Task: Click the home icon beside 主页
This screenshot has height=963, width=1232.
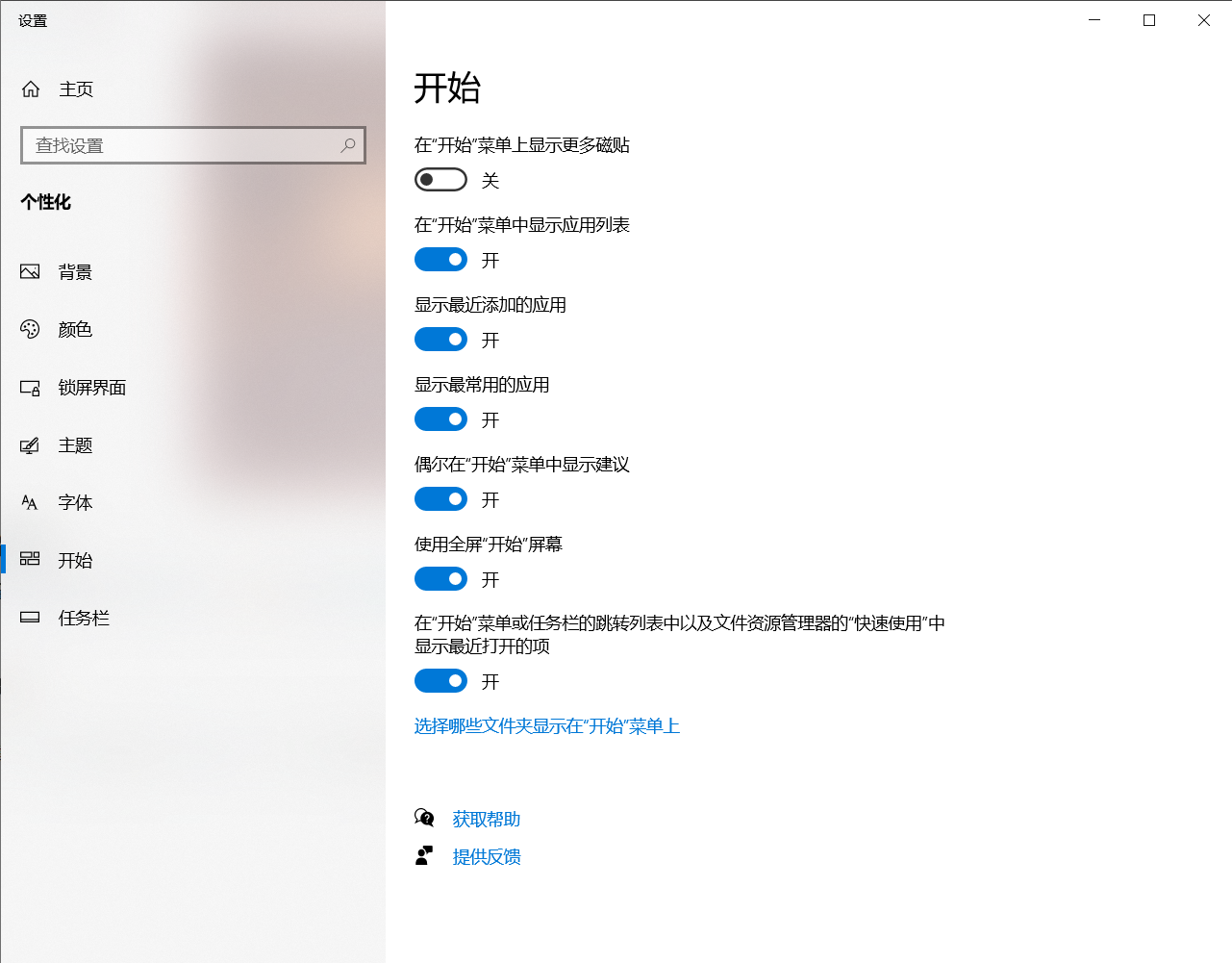Action: (31, 89)
